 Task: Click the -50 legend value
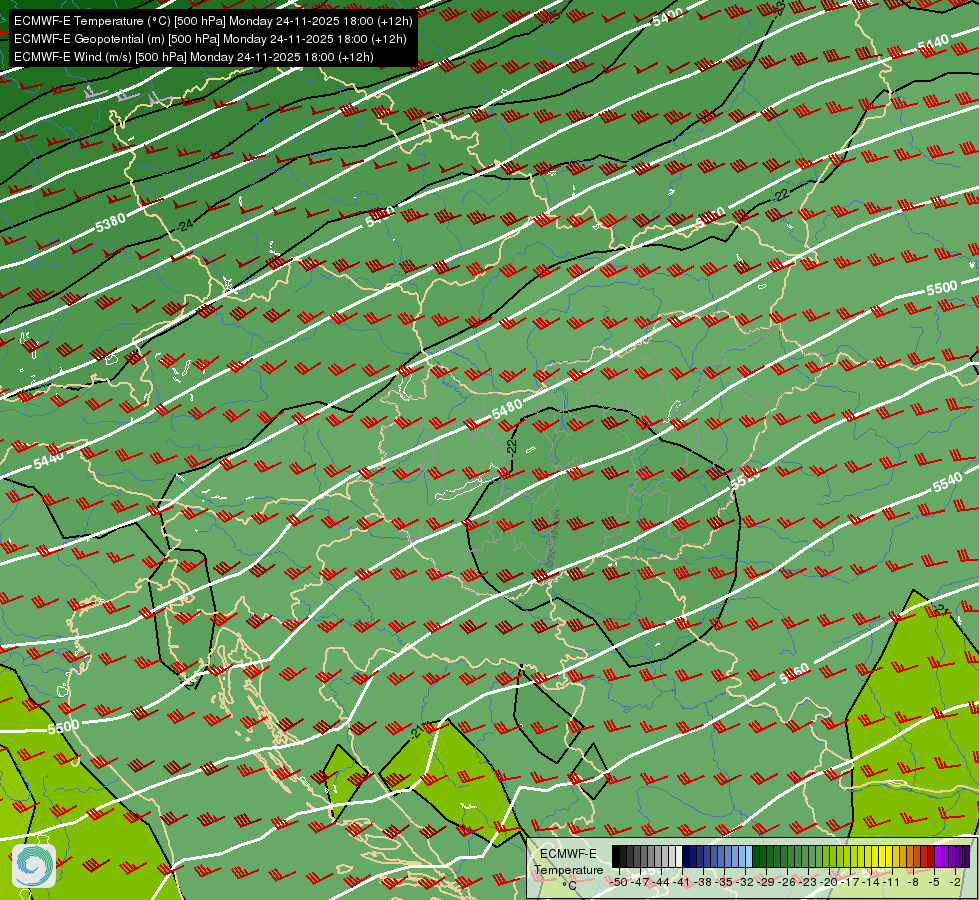(x=619, y=882)
